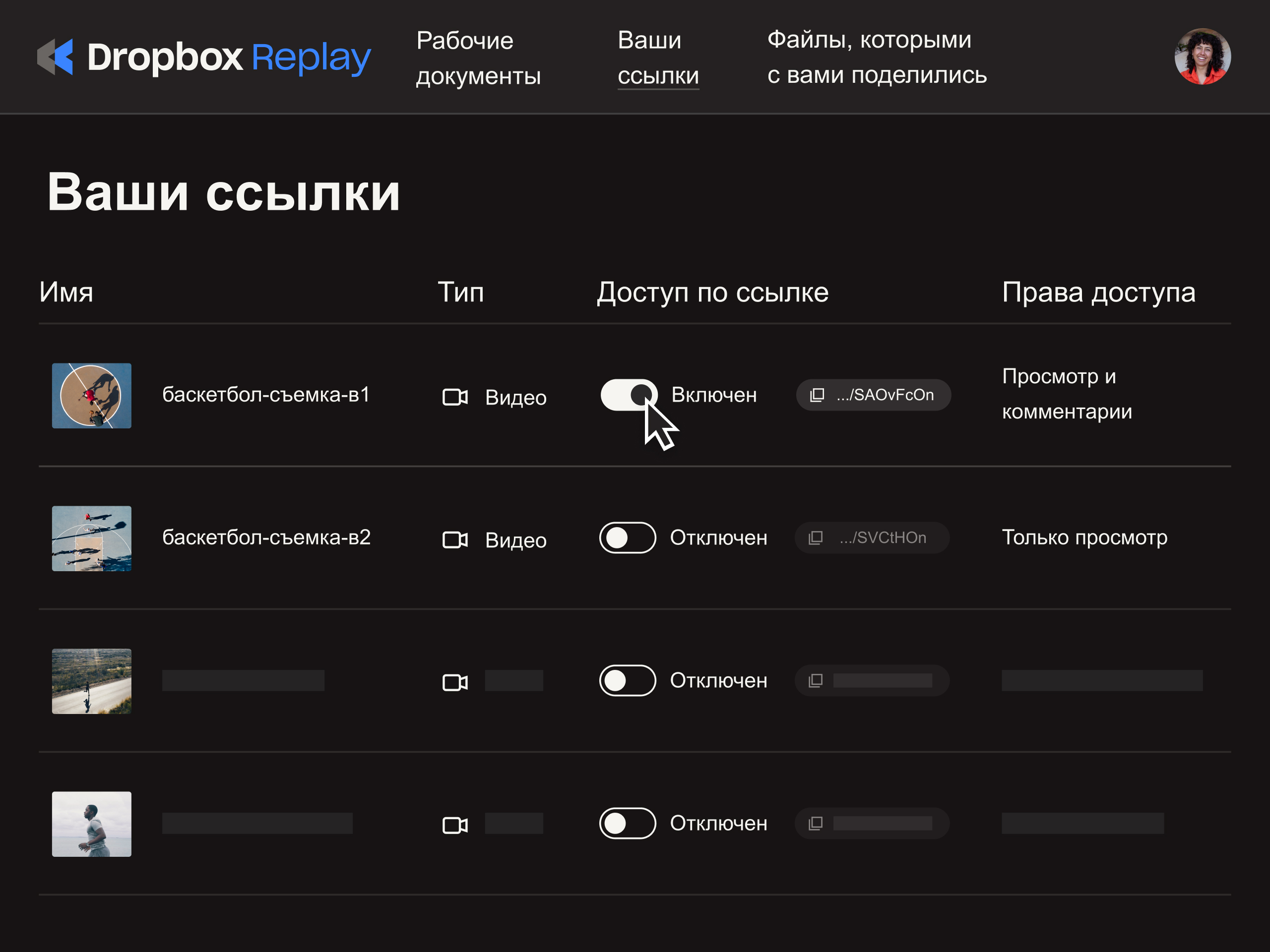Turn on the fourth row's link toggle
Viewport: 1270px width, 952px height.
click(x=628, y=824)
